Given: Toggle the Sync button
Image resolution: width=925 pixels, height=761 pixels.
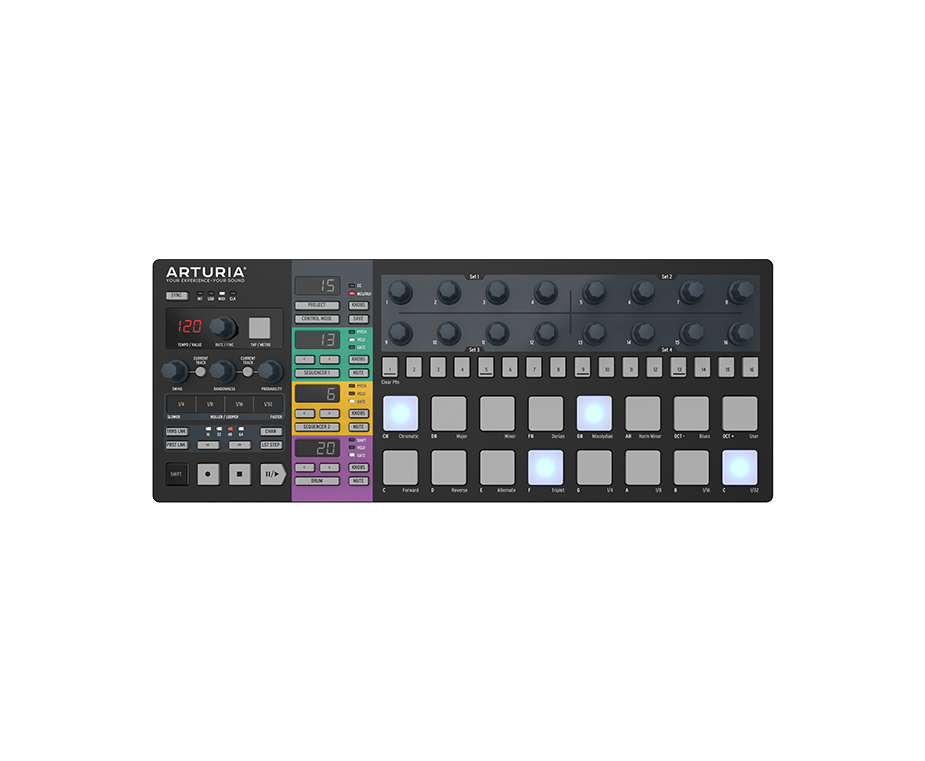Looking at the screenshot, I should pos(176,297).
